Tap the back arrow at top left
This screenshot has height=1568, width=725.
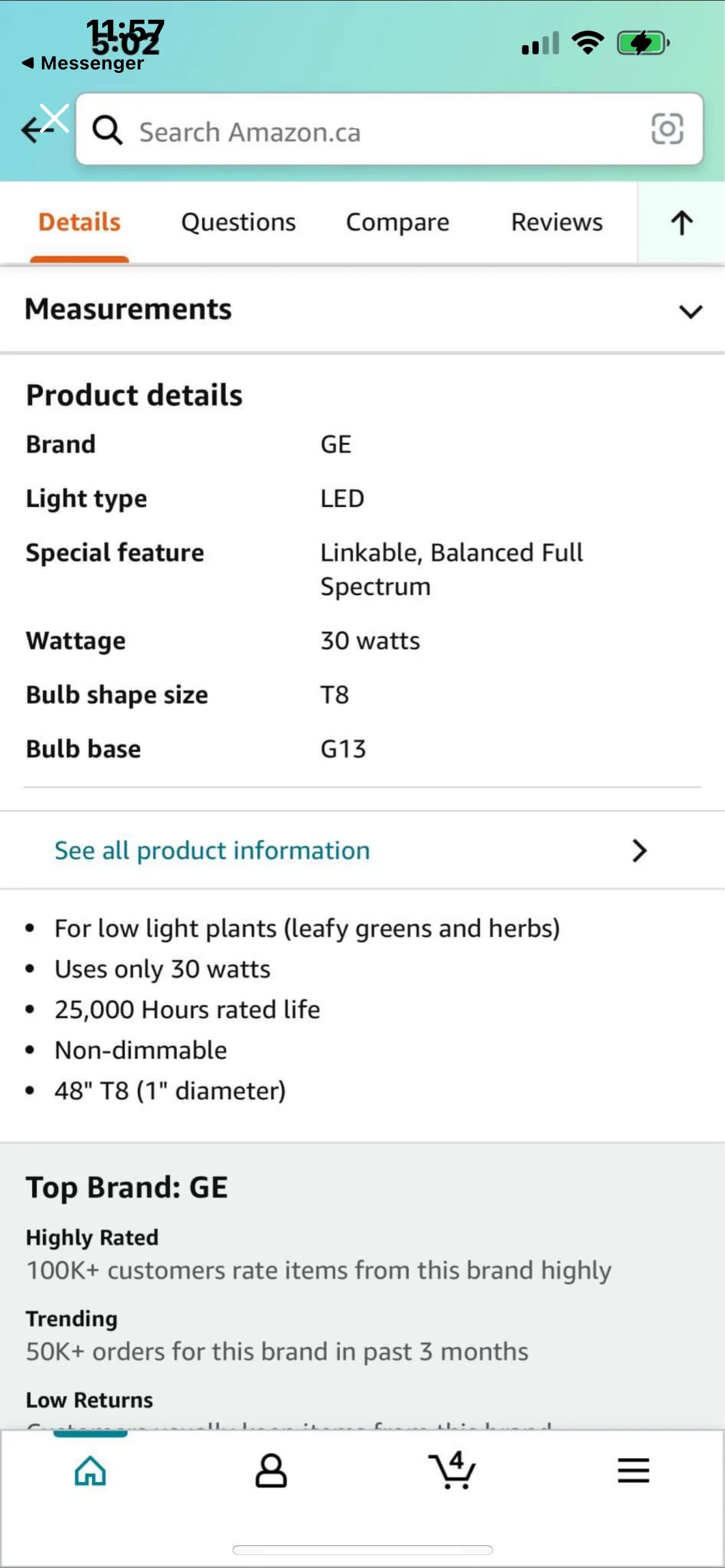tap(37, 130)
